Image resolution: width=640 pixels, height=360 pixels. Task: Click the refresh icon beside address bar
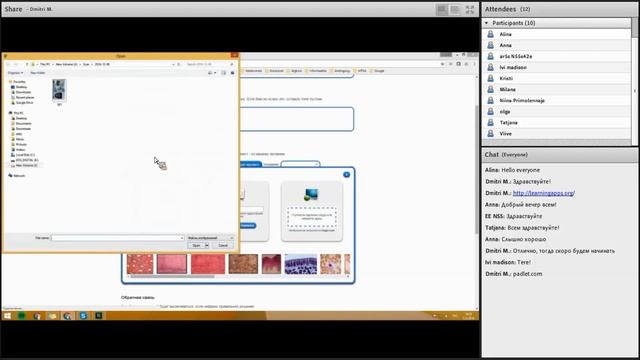click(x=179, y=64)
